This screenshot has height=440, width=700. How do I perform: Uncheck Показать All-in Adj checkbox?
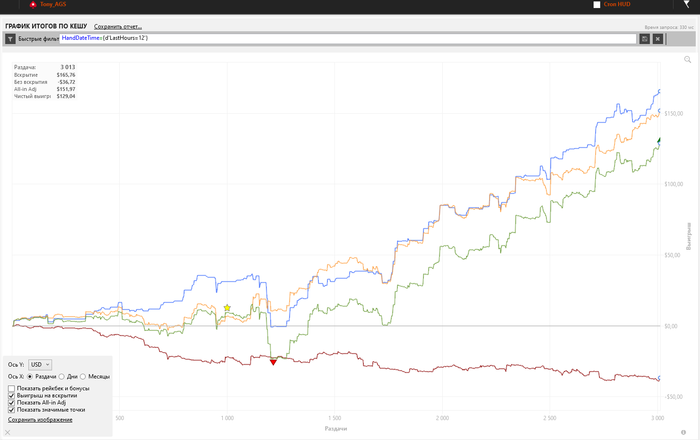(x=12, y=403)
